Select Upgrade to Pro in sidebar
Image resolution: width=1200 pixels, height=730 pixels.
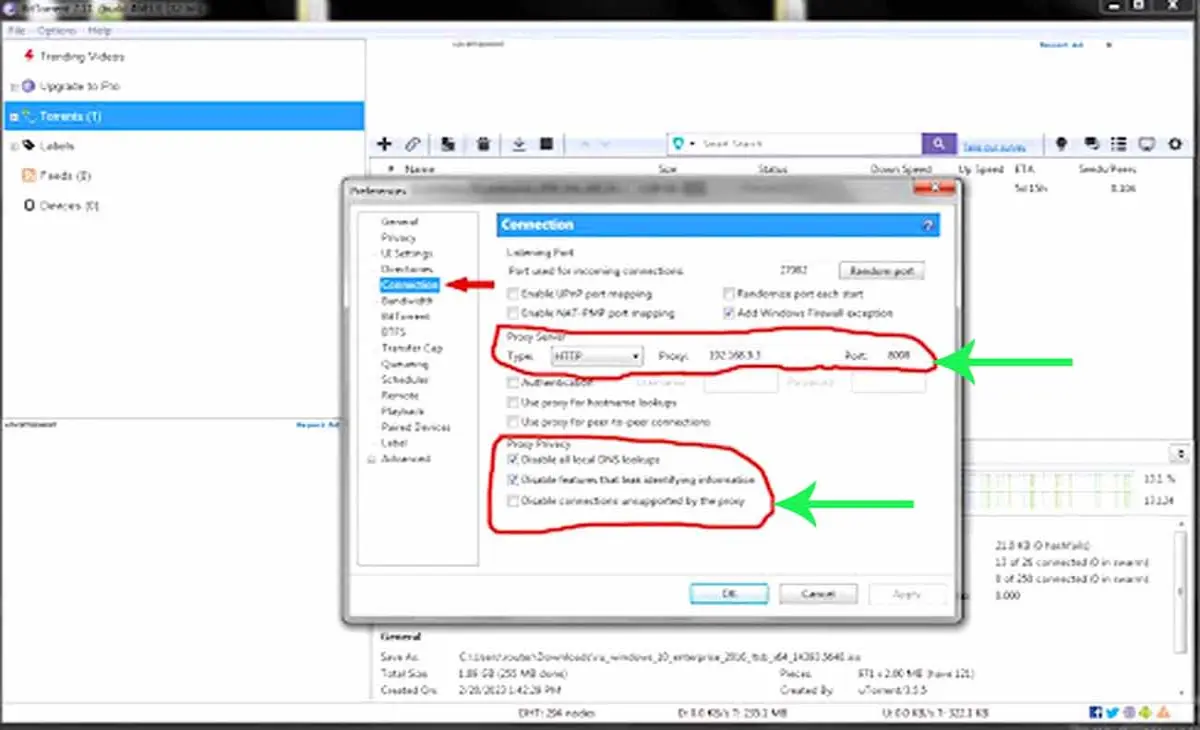(x=78, y=86)
